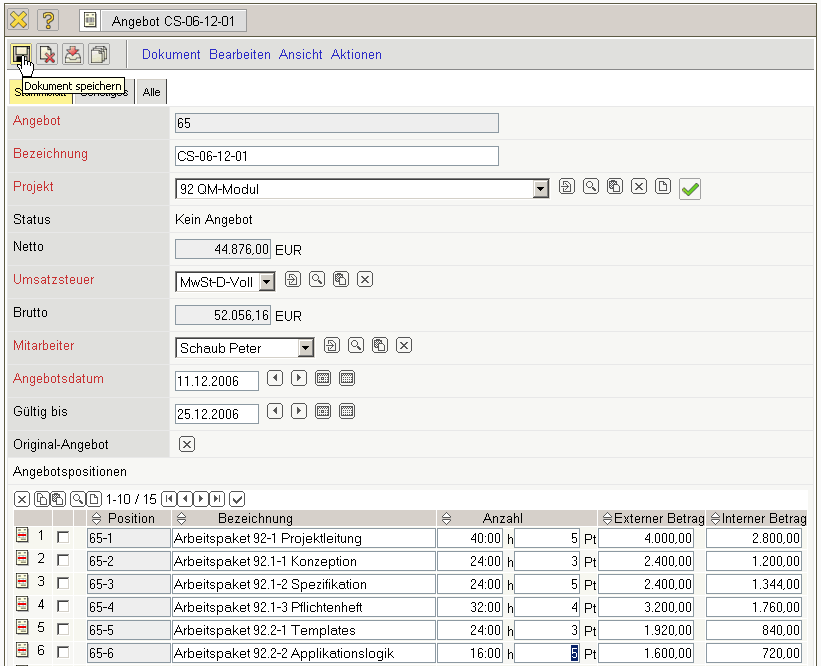Viewport: 821px width, 666px height.
Task: Click the X icon beside Original-Angebot
Action: coord(187,444)
